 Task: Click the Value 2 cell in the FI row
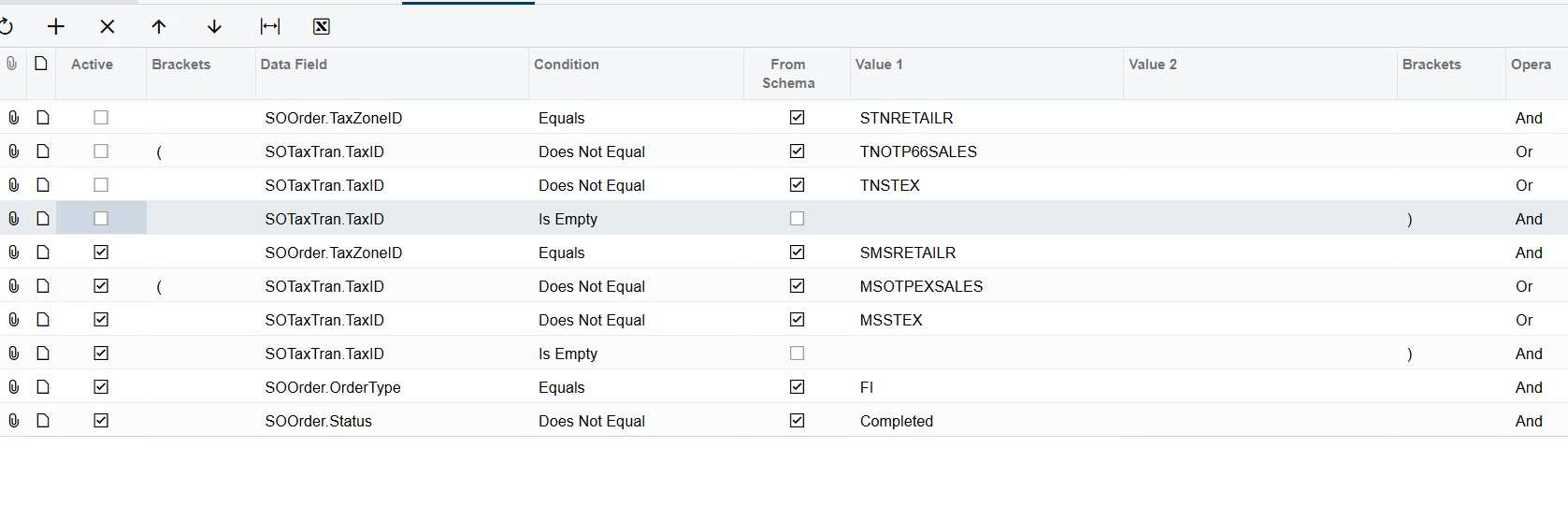[1260, 387]
